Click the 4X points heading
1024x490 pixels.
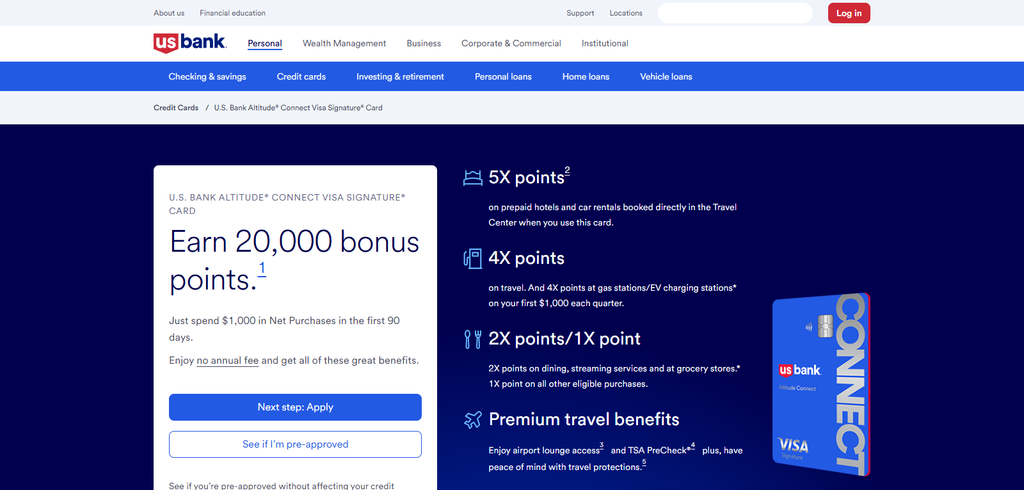pos(526,258)
